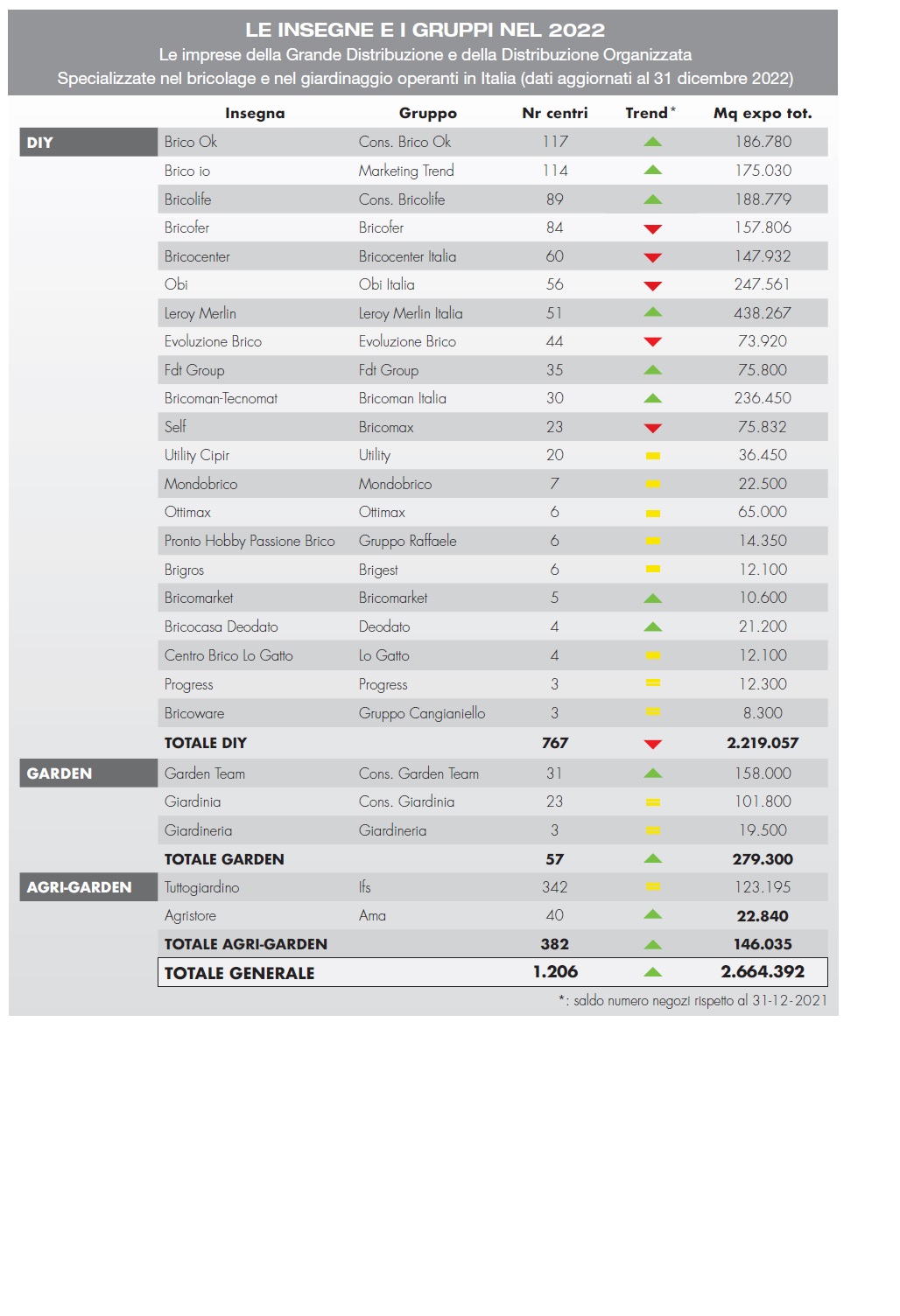This screenshot has width=900, height=1316.
Task: Click the Pronto Hobby Passione Brico name
Action: click(x=250, y=542)
